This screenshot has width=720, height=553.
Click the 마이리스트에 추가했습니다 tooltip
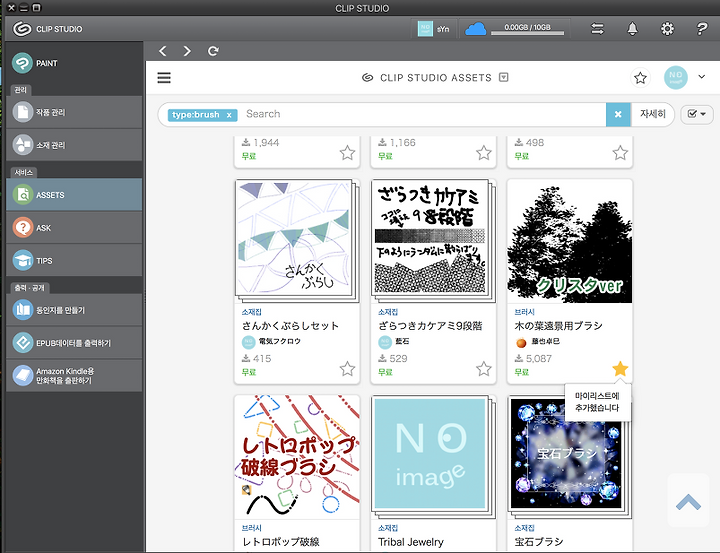pos(597,401)
